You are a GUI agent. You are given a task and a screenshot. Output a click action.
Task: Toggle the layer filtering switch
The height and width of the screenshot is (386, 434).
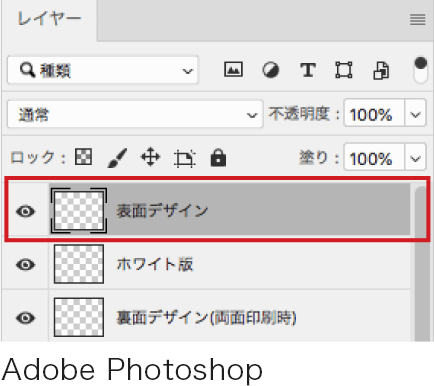(420, 70)
